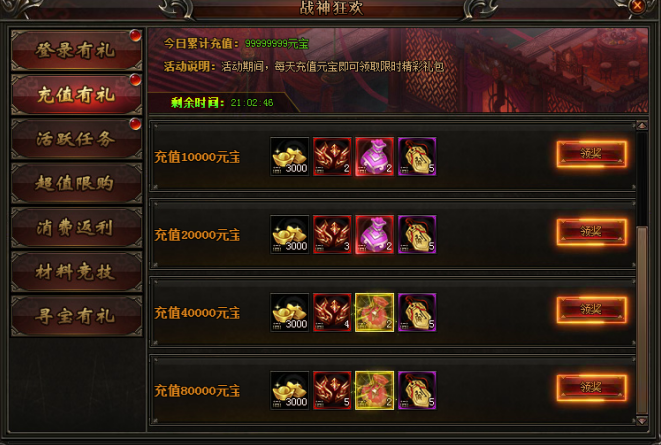Image resolution: width=661 pixels, height=445 pixels.
Task: Claim reward for 充值10000元宝
Action: tap(591, 154)
